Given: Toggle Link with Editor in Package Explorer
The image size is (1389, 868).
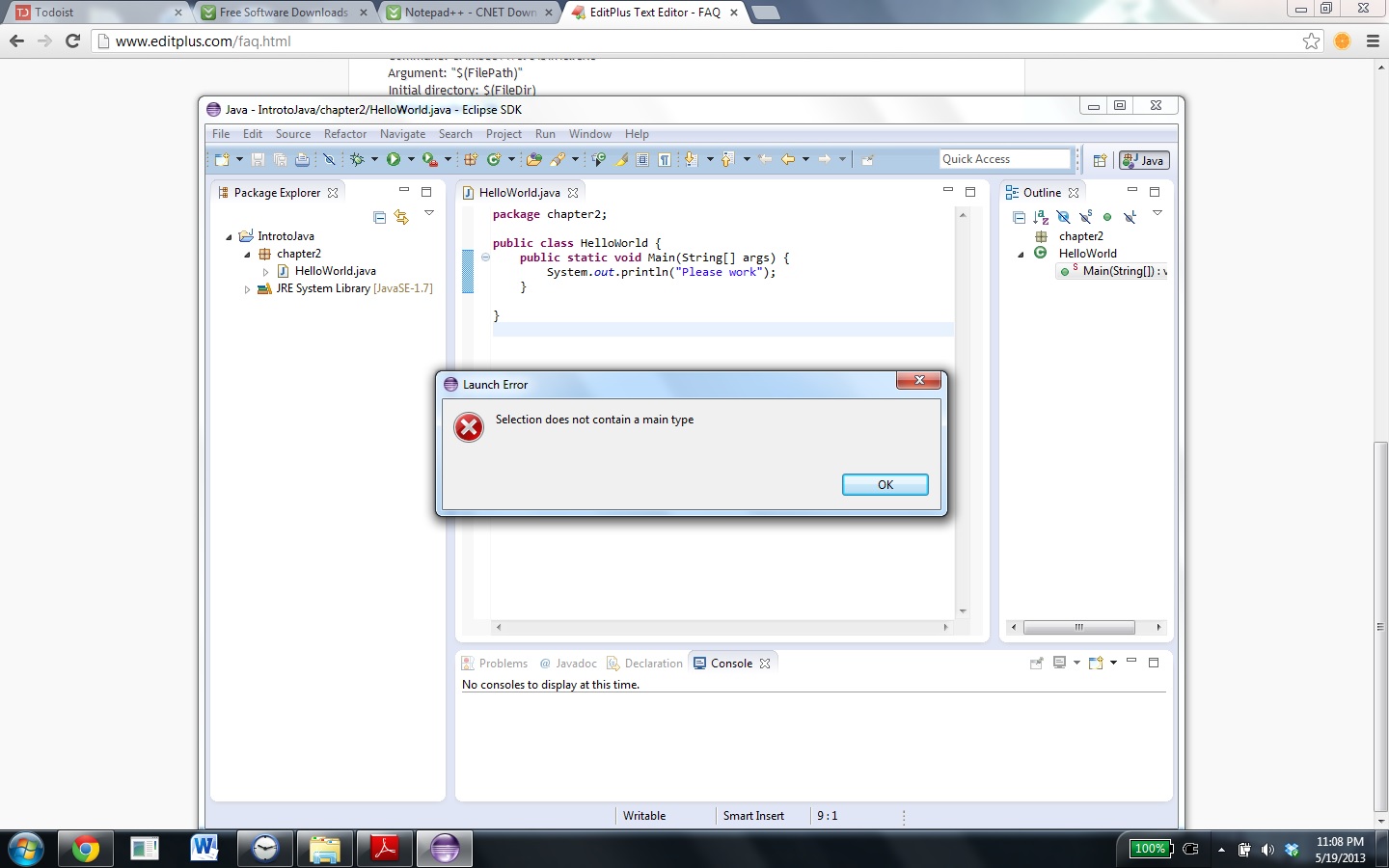Looking at the screenshot, I should [x=401, y=217].
